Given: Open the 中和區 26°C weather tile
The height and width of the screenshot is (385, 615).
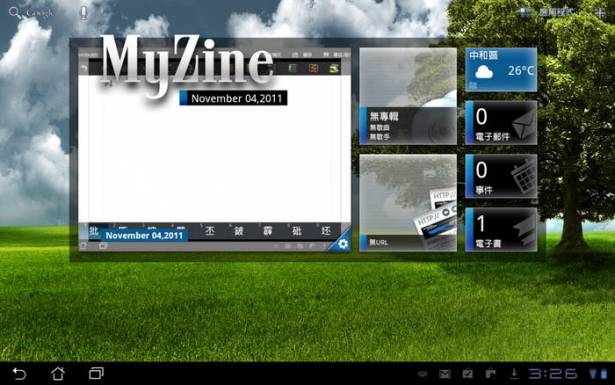Looking at the screenshot, I should tap(501, 70).
